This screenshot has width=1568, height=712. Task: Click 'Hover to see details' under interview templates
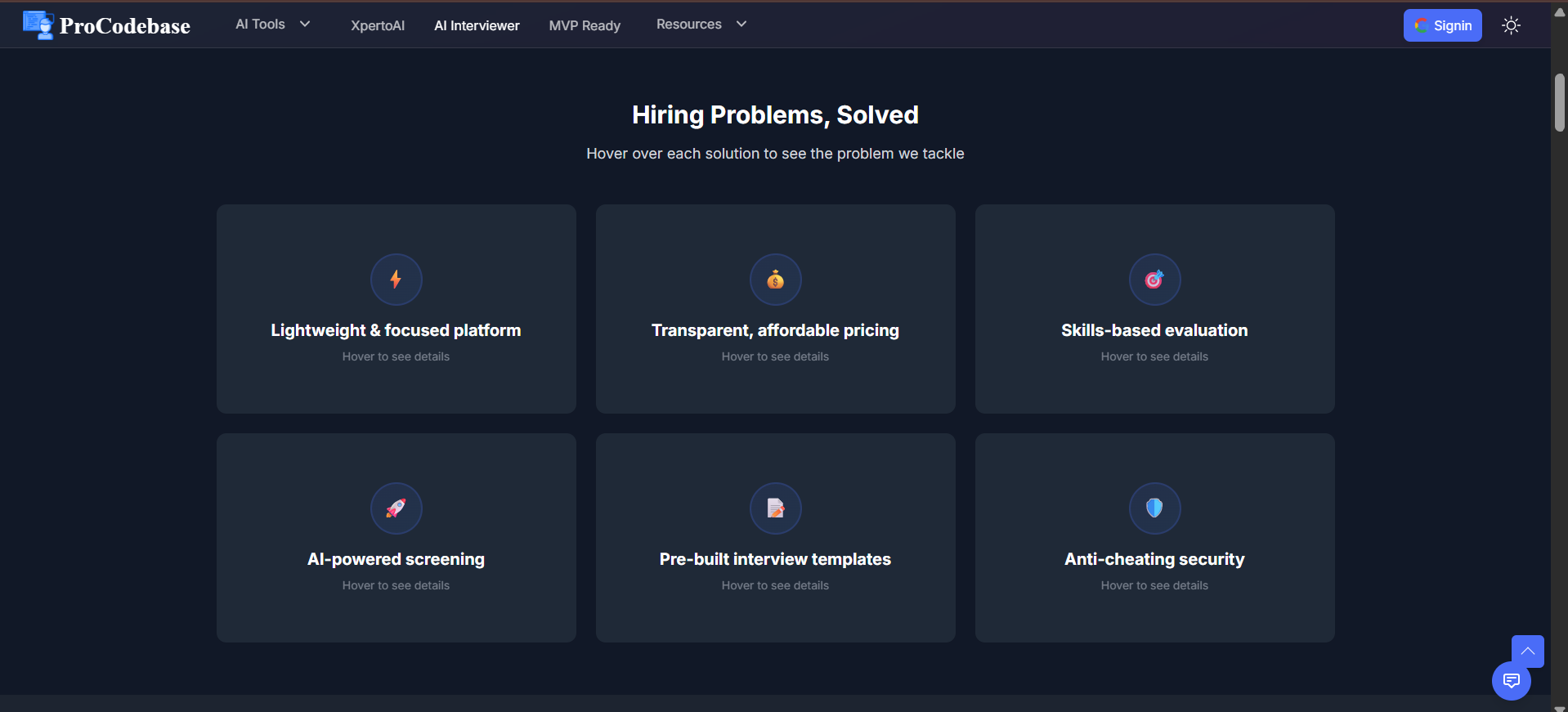(775, 585)
